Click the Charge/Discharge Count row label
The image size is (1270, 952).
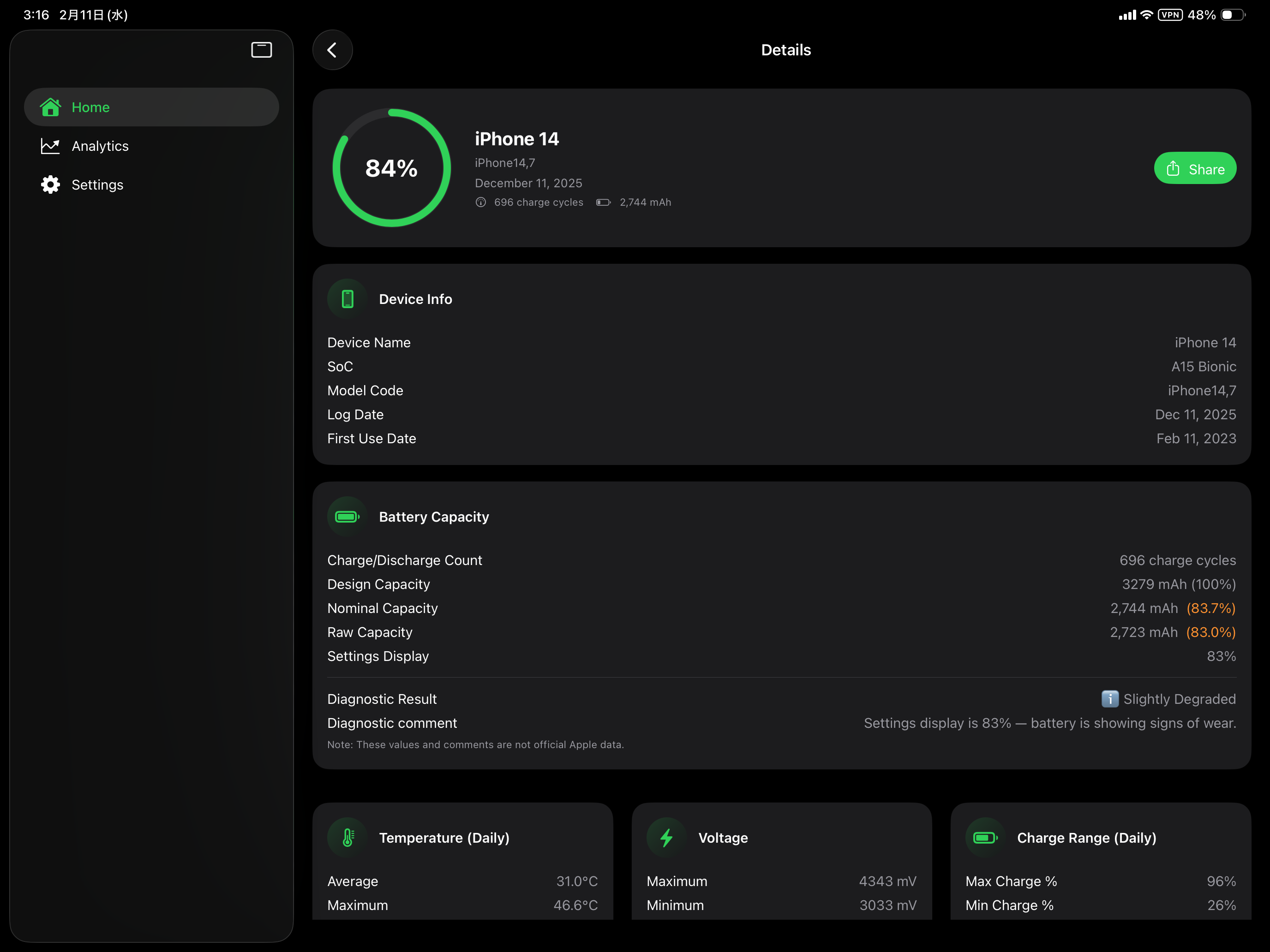(405, 561)
